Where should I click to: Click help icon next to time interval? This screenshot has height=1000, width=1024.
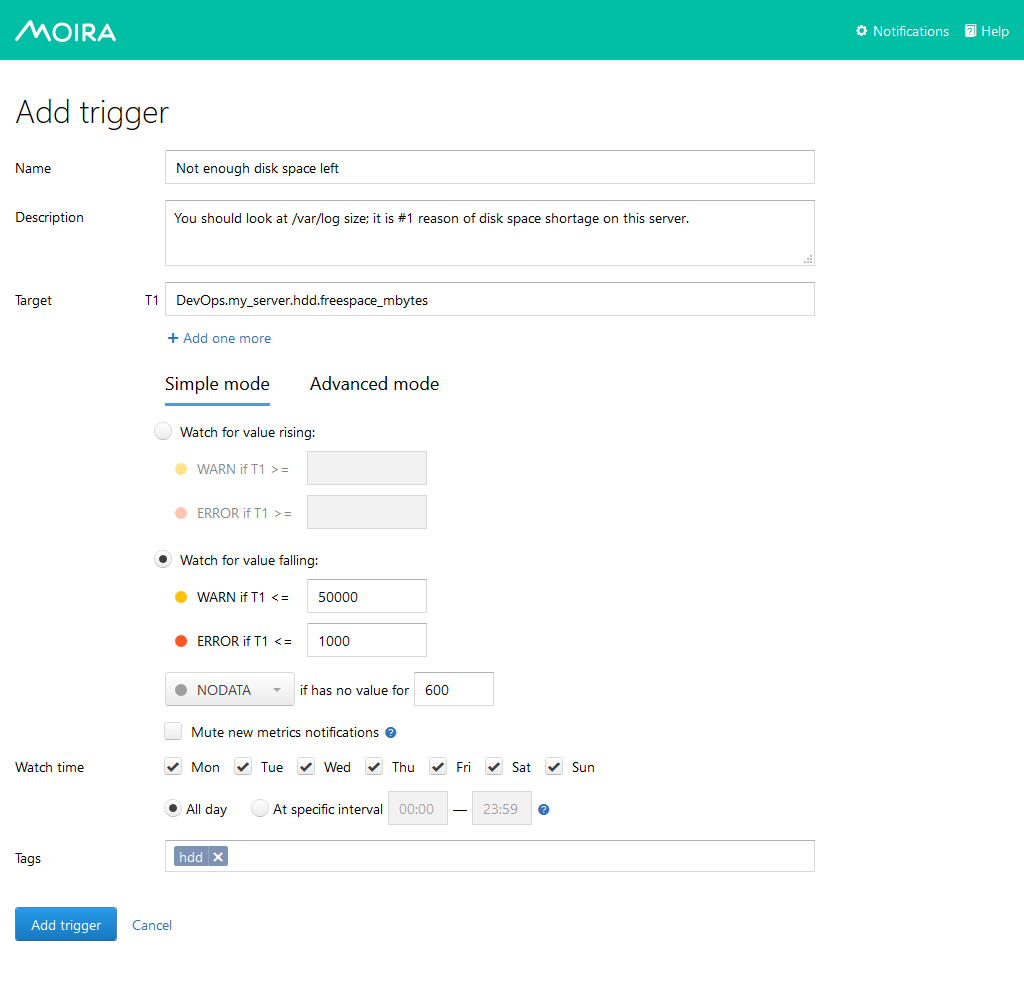pos(544,809)
